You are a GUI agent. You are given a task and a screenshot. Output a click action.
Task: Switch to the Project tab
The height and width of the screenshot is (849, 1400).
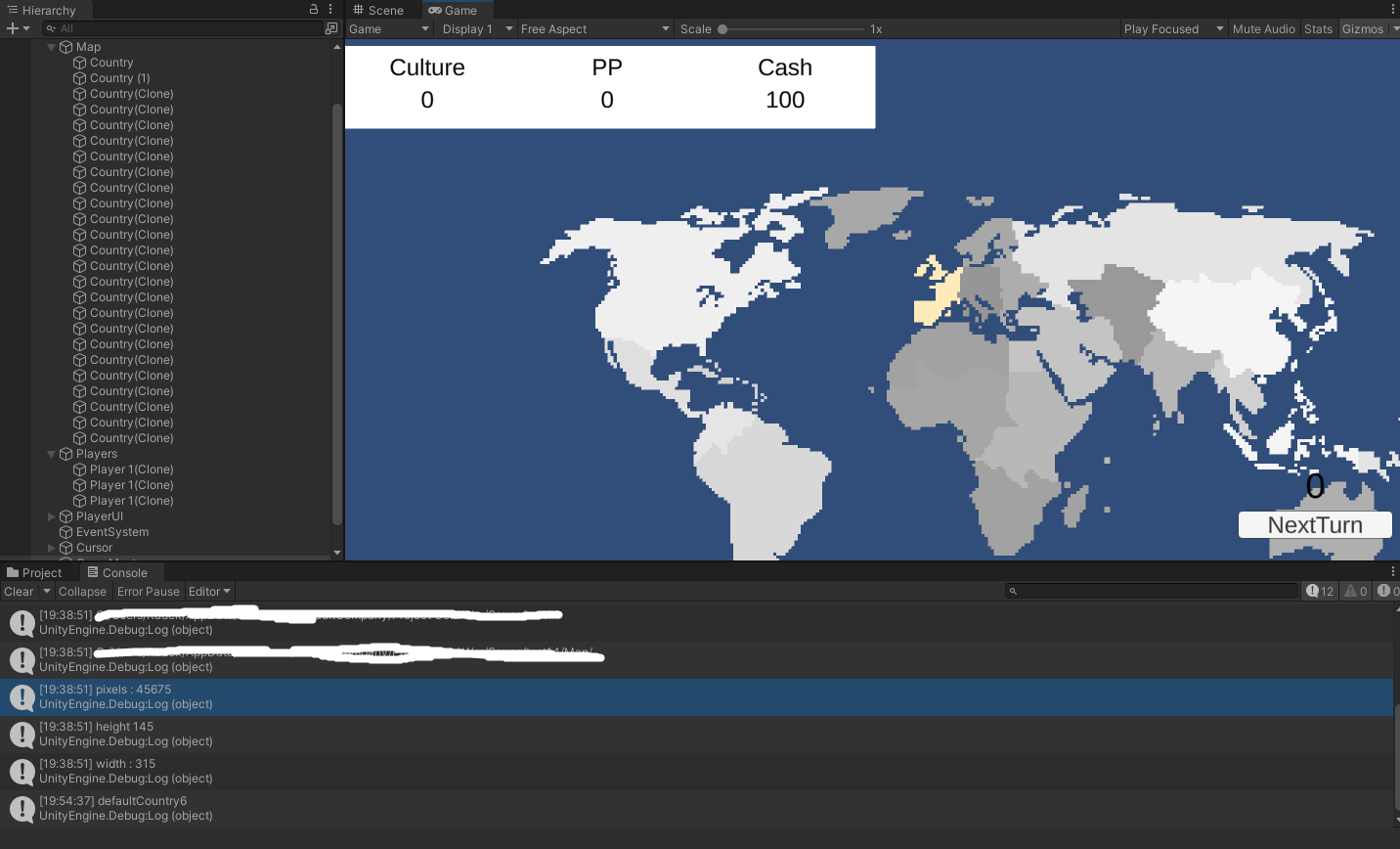click(x=34, y=573)
